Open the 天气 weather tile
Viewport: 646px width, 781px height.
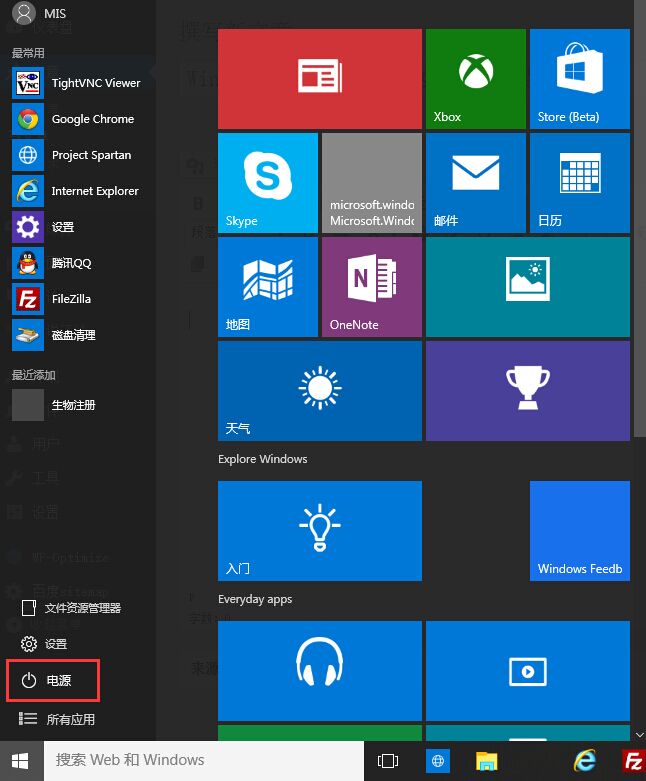tap(320, 391)
